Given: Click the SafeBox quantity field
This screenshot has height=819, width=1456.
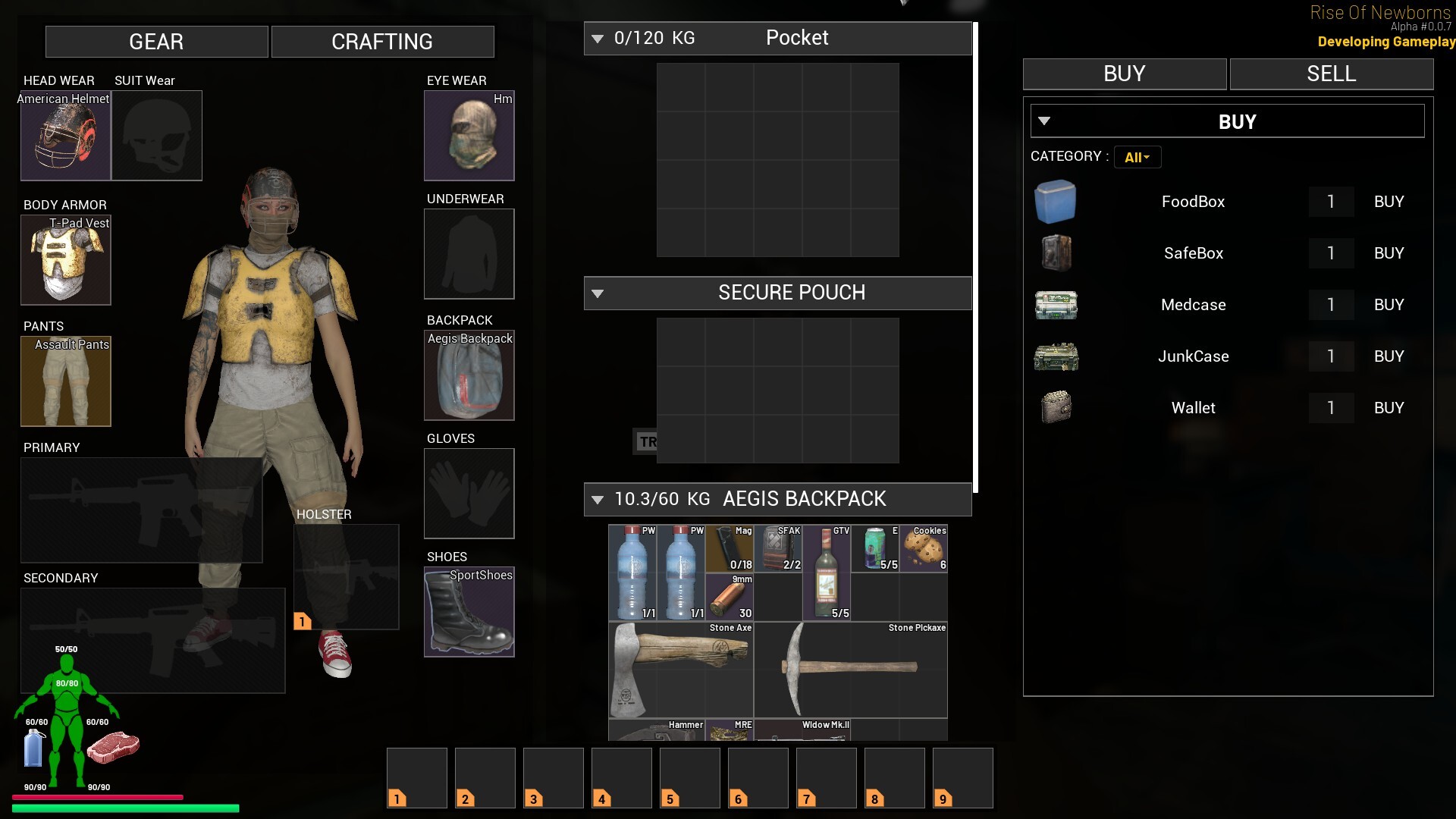Looking at the screenshot, I should click(1330, 253).
